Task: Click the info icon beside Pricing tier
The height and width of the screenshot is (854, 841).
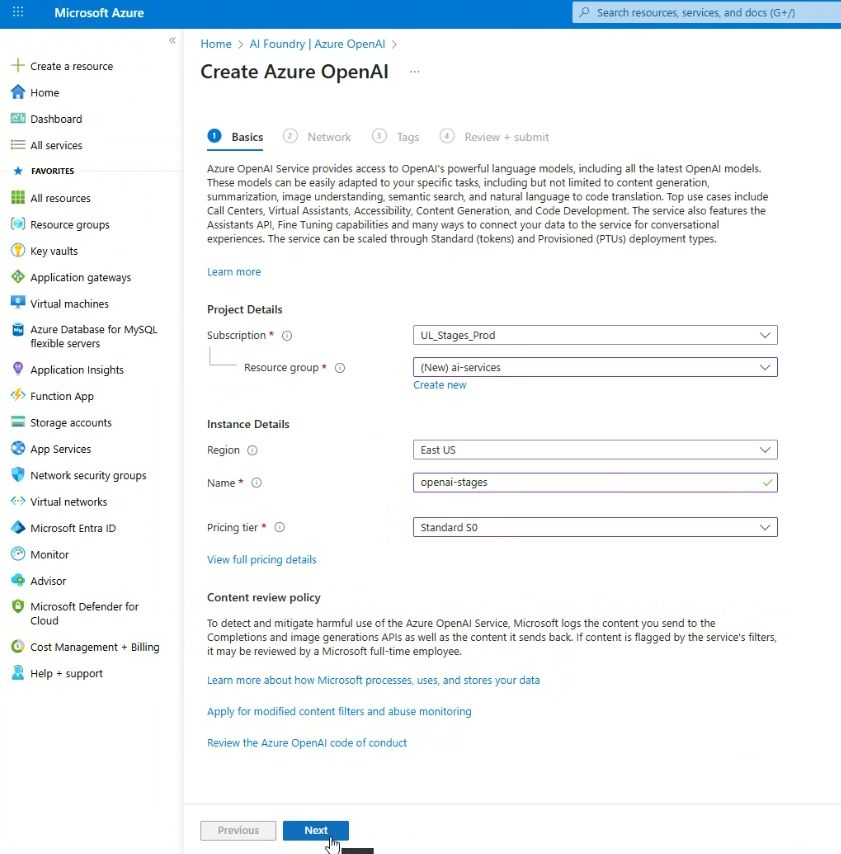Action: pos(280,527)
